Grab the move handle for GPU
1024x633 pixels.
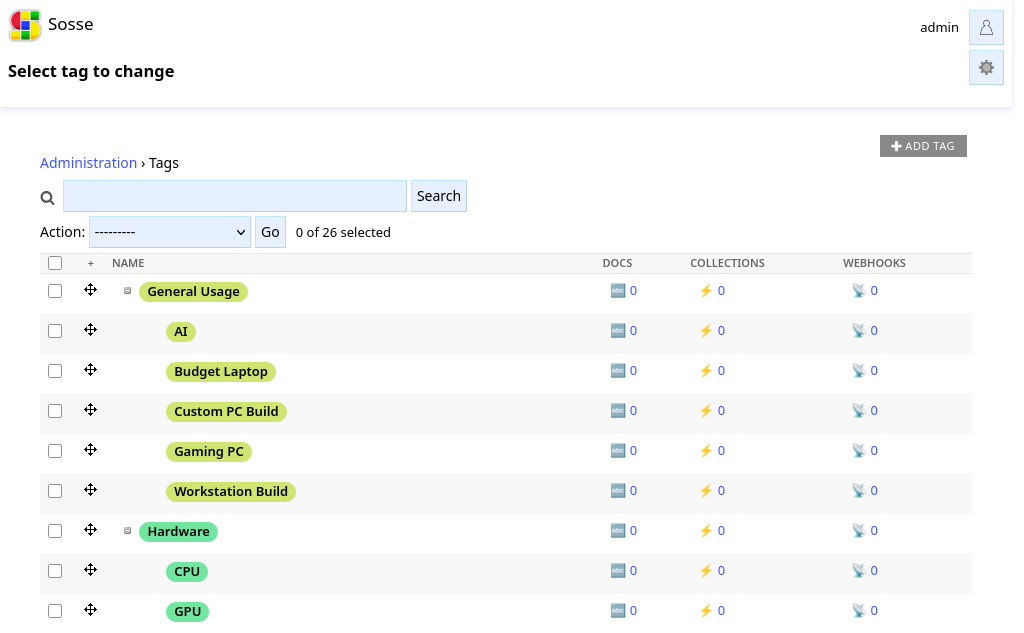tap(91, 609)
